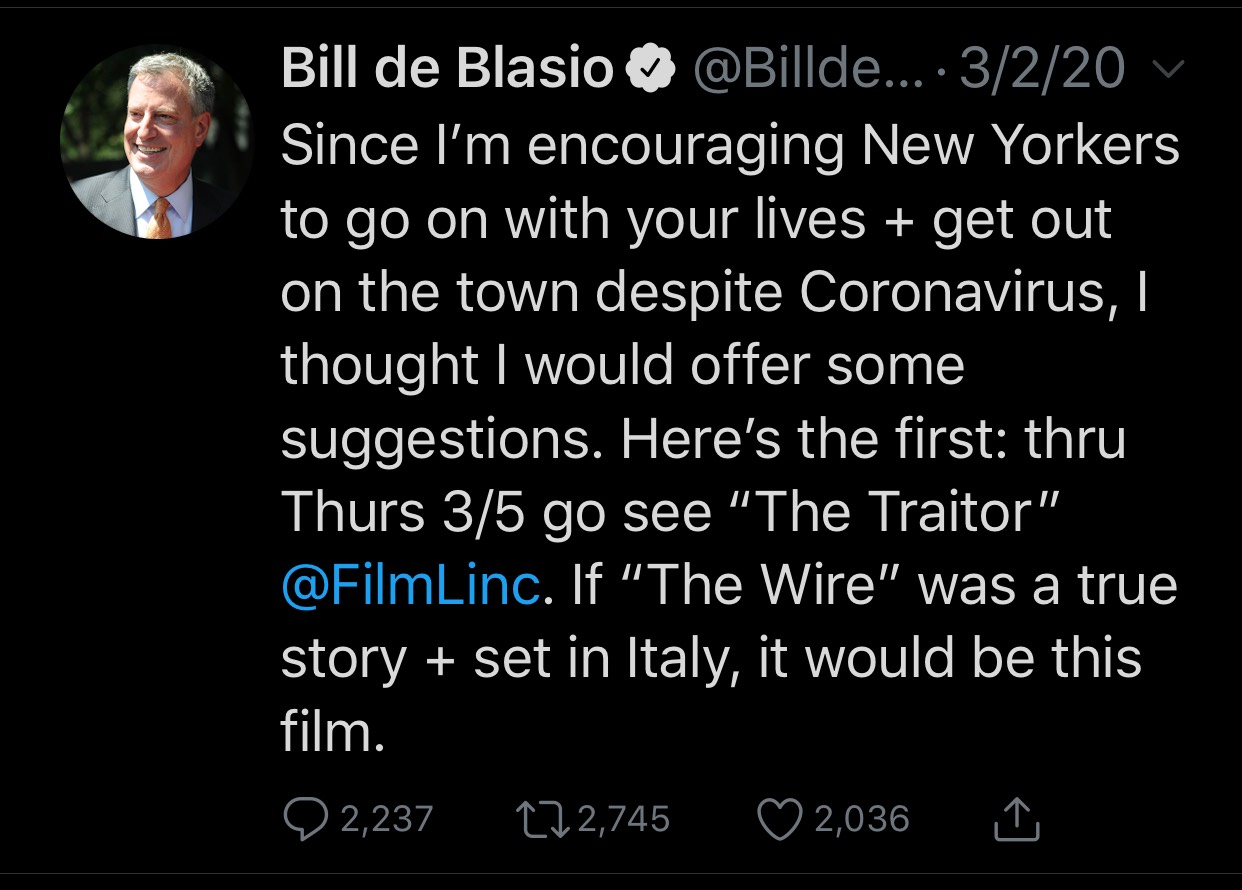This screenshot has width=1242, height=890.
Task: Open the share sheet via upload arrow icon
Action: (x=1018, y=817)
